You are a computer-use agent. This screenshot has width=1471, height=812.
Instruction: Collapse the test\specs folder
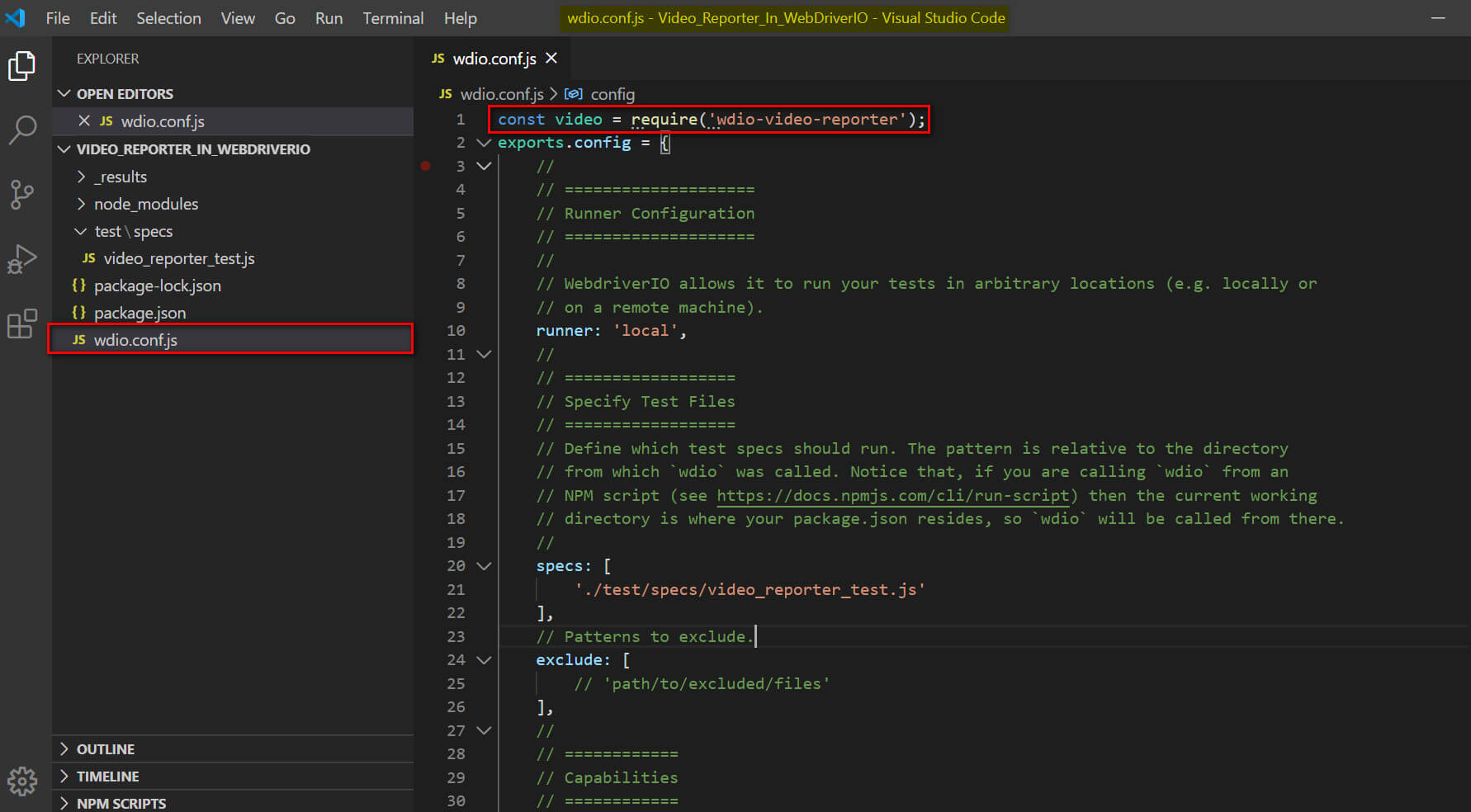81,231
